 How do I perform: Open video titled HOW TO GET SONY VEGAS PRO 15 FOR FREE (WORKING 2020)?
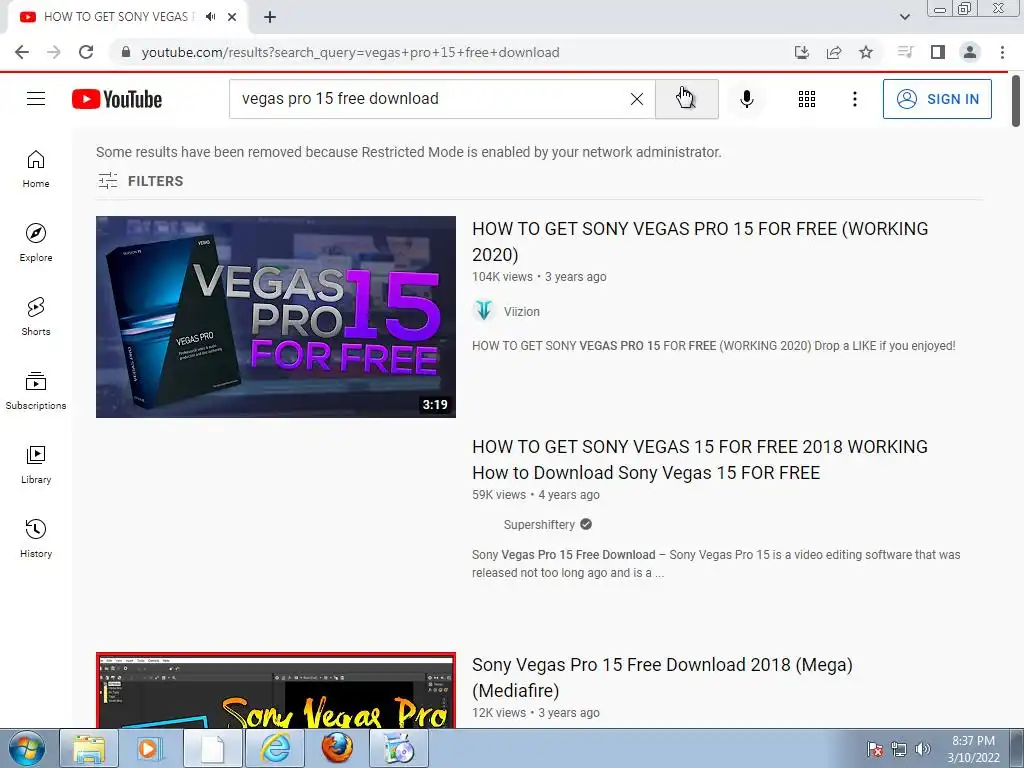[x=700, y=241]
